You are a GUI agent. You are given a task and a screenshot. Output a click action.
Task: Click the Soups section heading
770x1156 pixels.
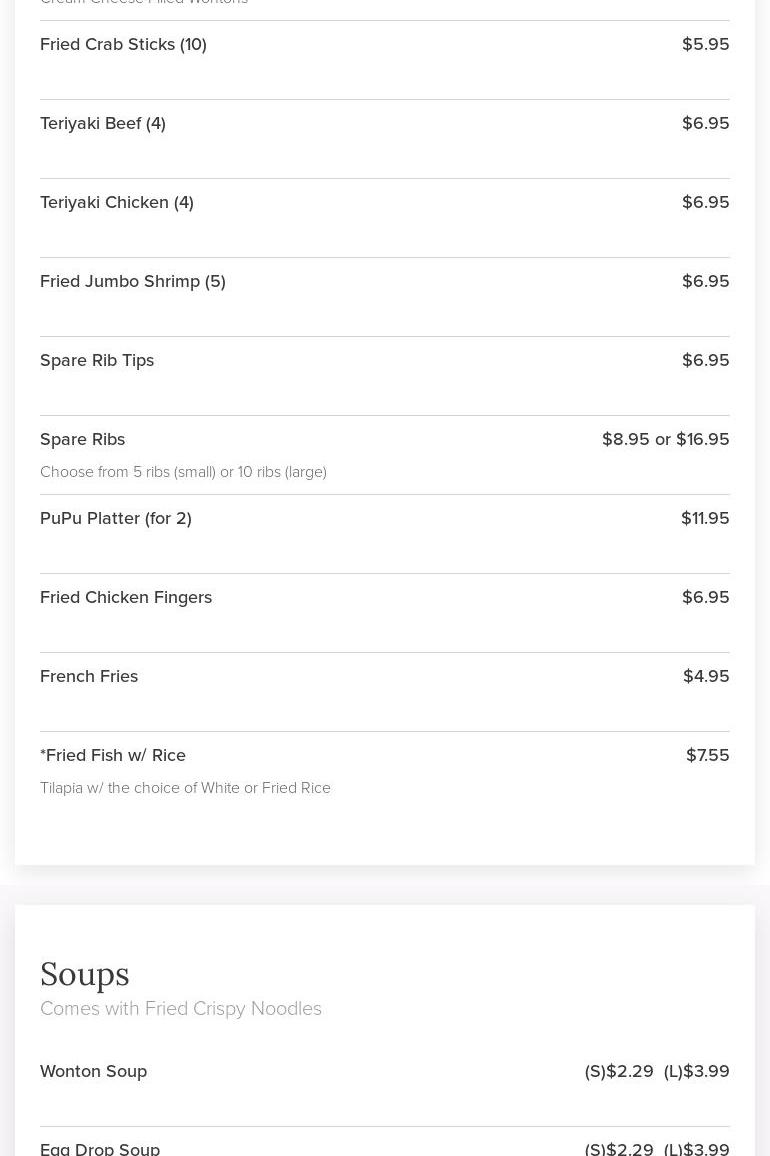tap(85, 974)
